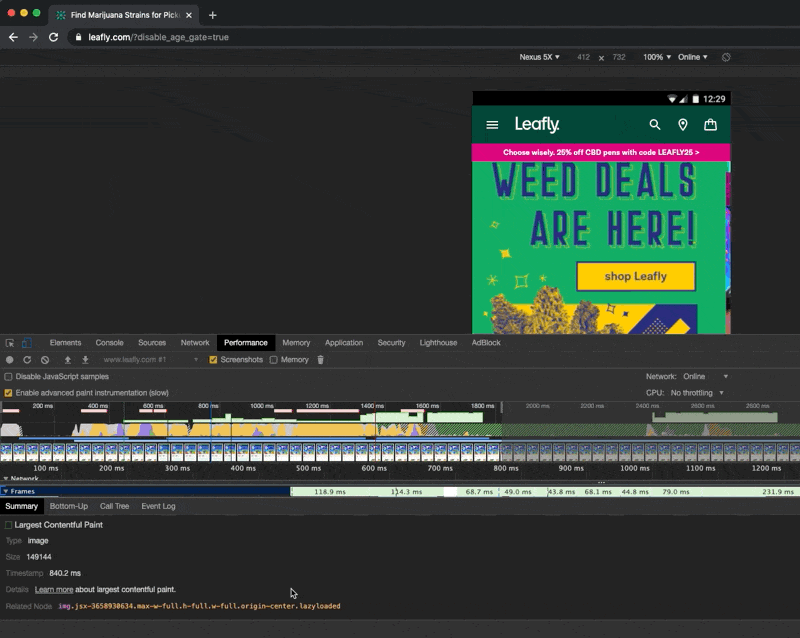This screenshot has height=638, width=800.
Task: Go back in browser history
Action: coord(13,37)
